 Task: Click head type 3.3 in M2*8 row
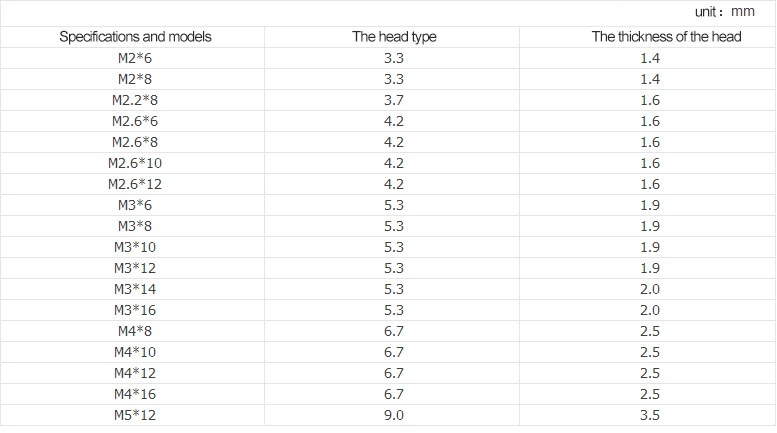394,79
